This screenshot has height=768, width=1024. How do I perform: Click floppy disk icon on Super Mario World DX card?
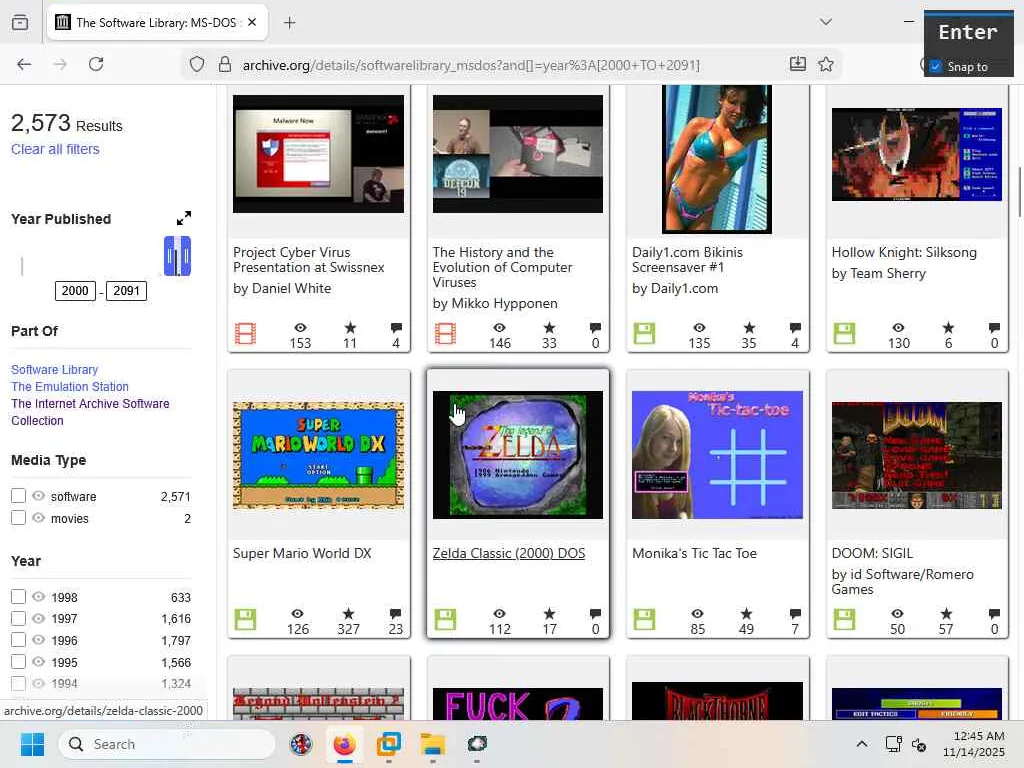(x=246, y=619)
